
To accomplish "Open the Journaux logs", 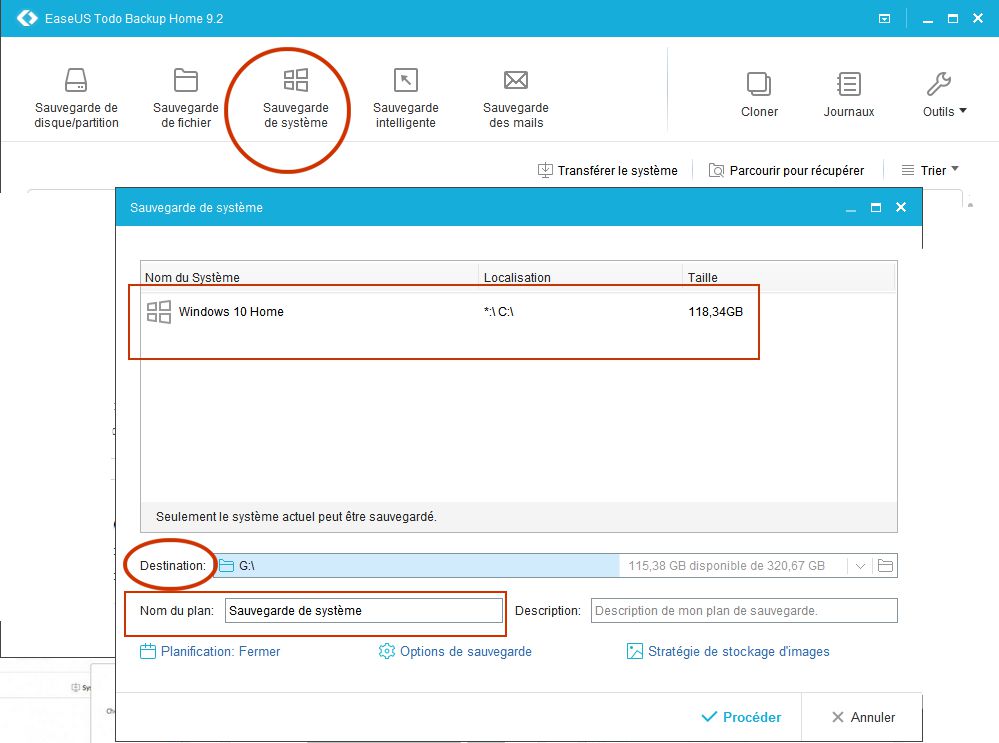I will pos(849,94).
